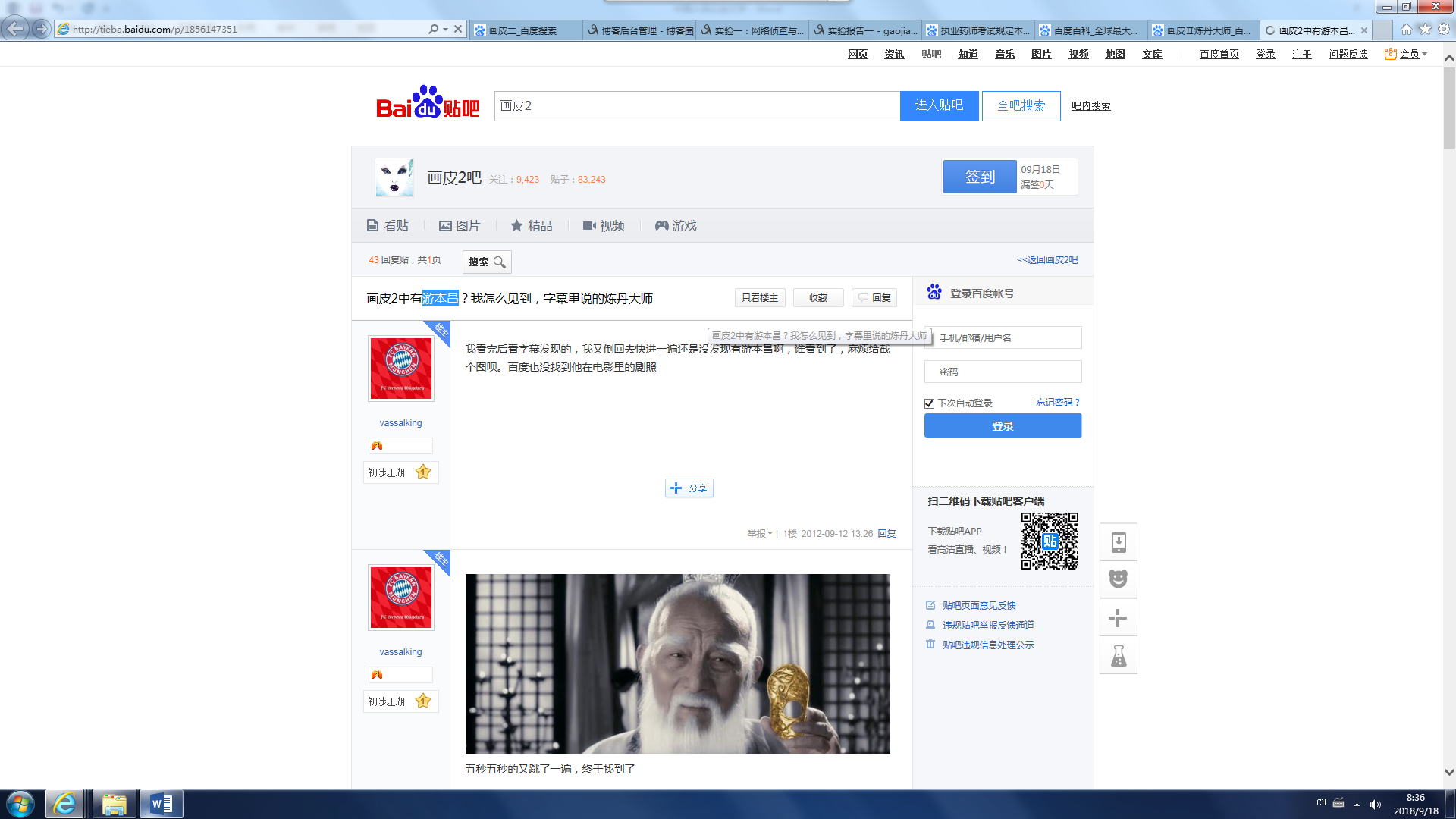The image size is (1456, 819).
Task: Click the bear face icon on floating sidebar
Action: click(x=1119, y=579)
